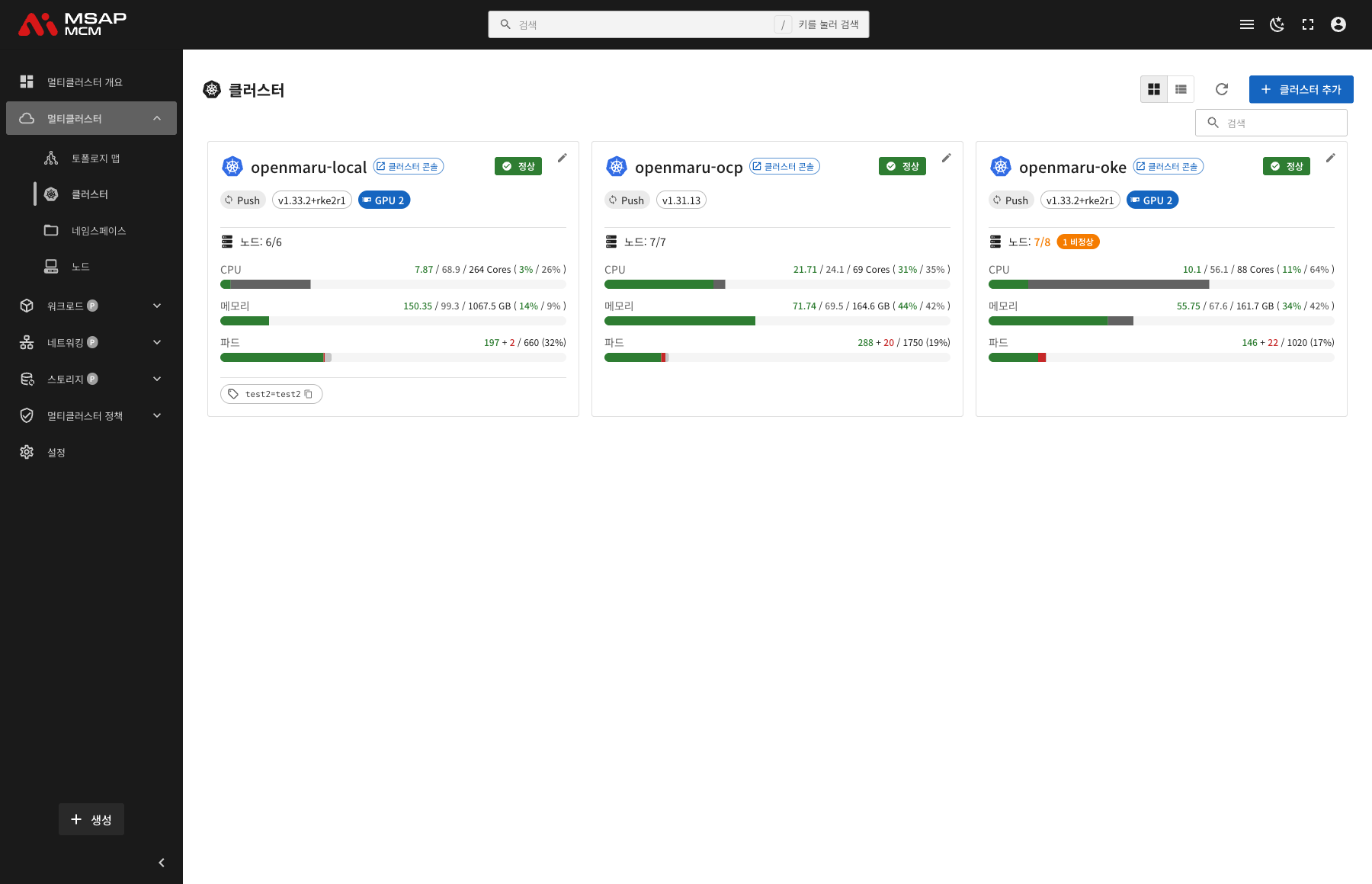Click the 정상 status badge on openmaru-local
The width and height of the screenshot is (1372, 884).
[518, 166]
